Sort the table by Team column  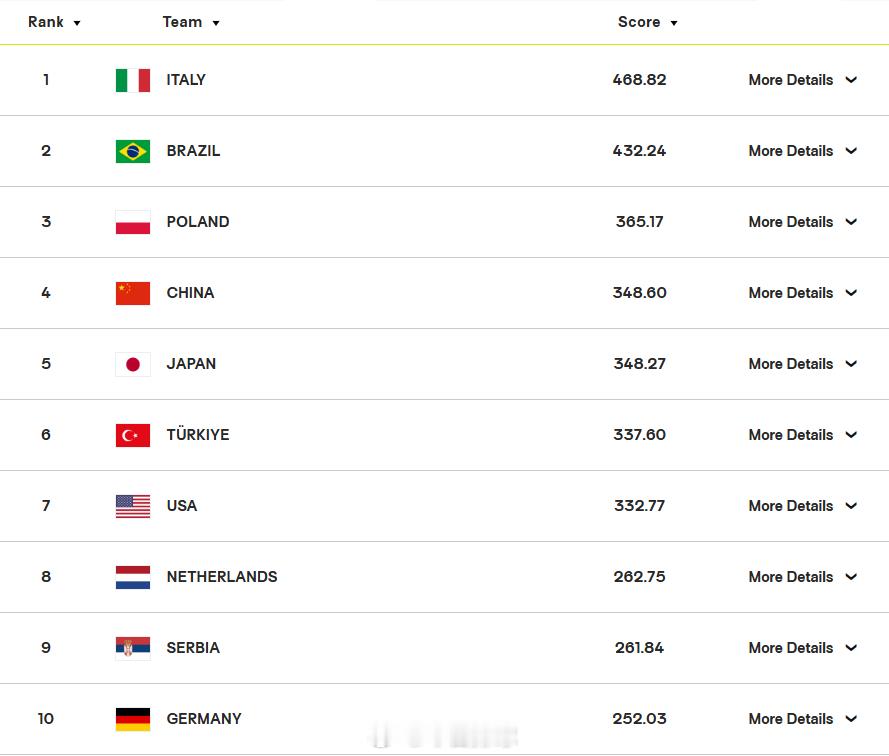coord(191,22)
